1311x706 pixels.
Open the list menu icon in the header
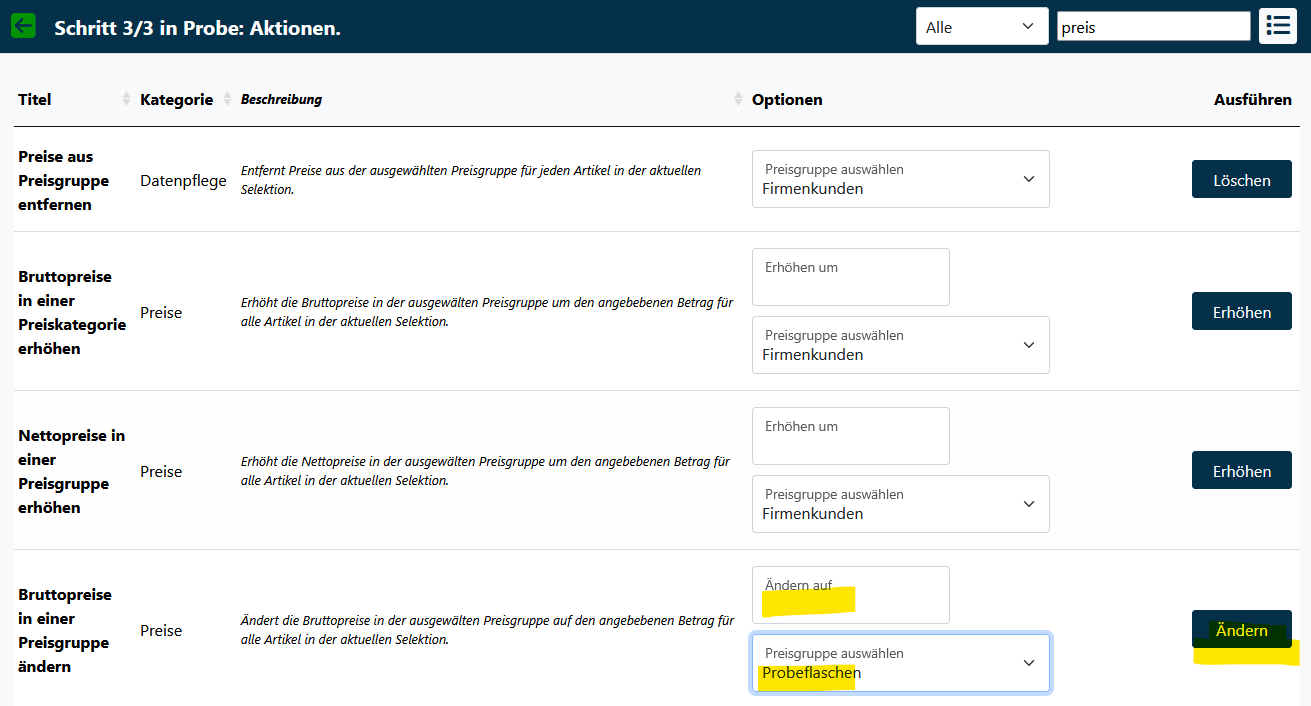tap(1278, 26)
